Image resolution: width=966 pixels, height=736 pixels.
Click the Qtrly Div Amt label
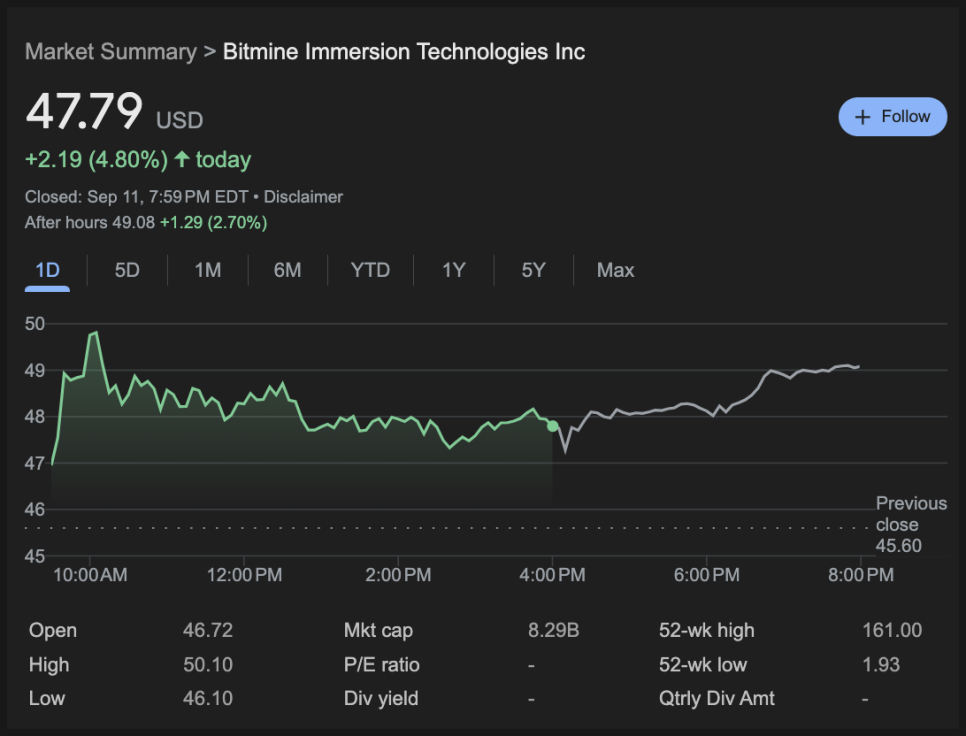[x=716, y=698]
